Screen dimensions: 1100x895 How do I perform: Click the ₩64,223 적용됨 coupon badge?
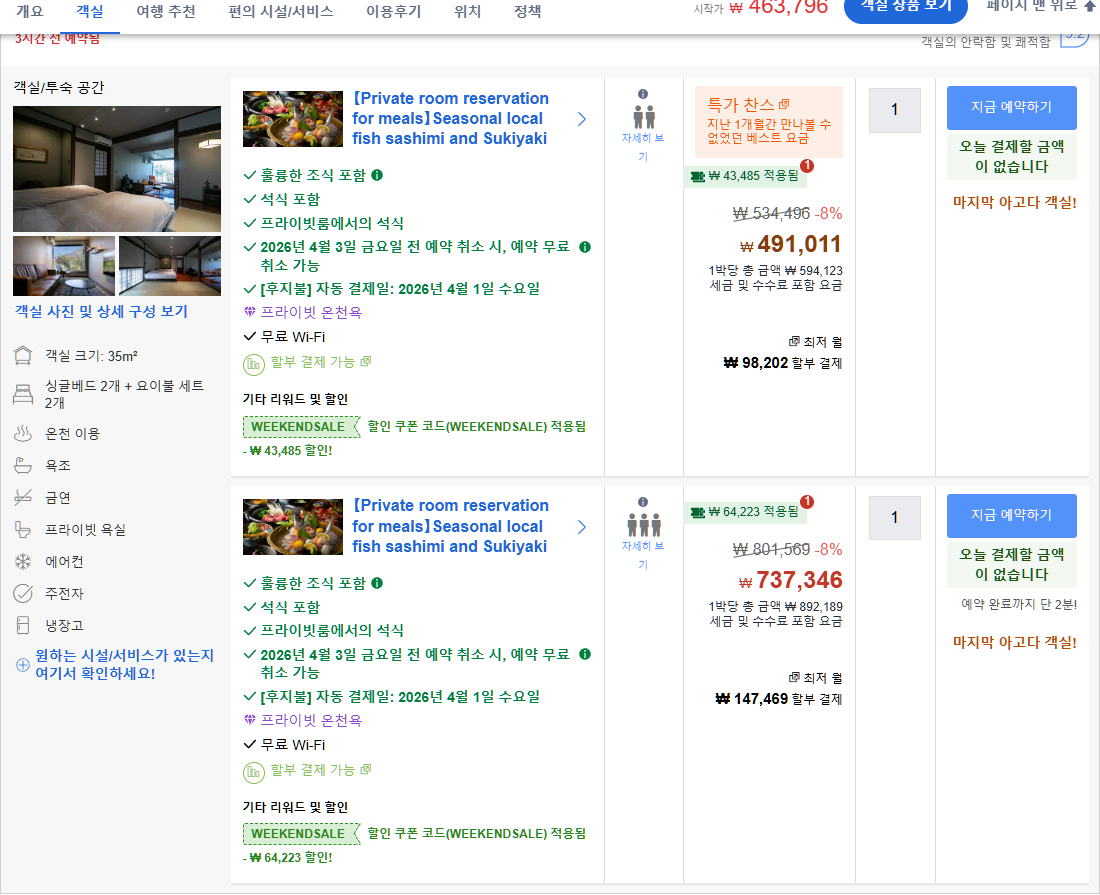745,512
